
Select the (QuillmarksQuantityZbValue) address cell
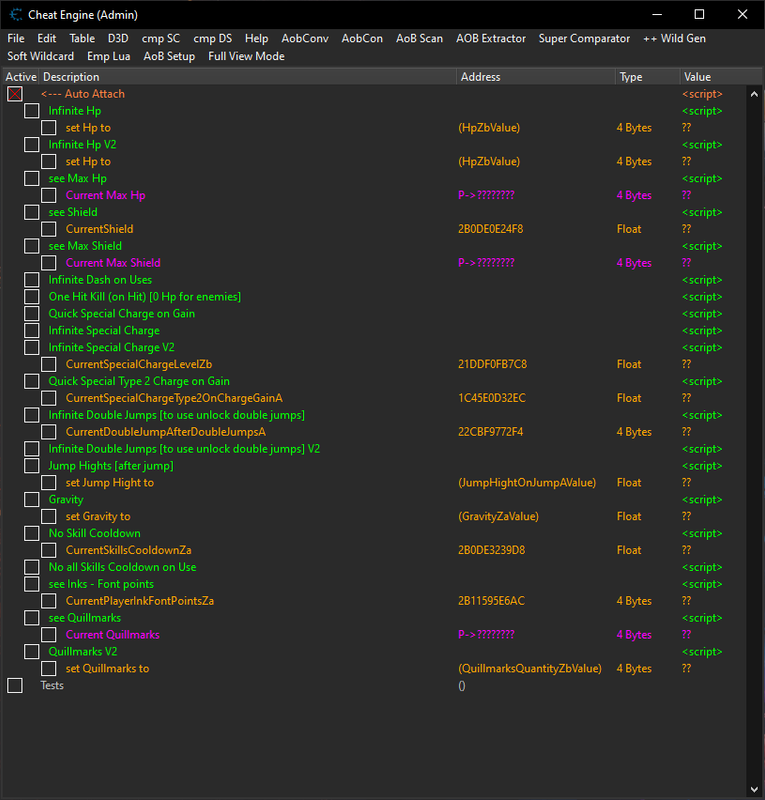tap(530, 668)
